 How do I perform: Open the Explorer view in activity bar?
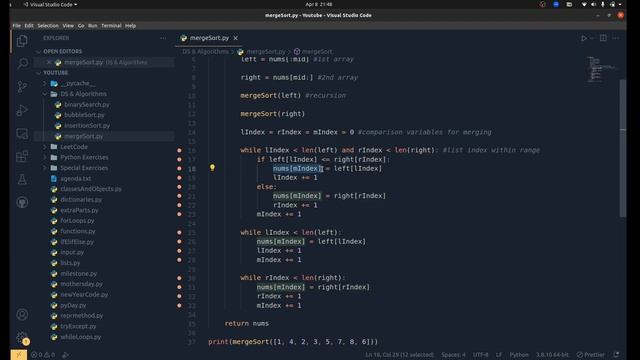[22, 41]
